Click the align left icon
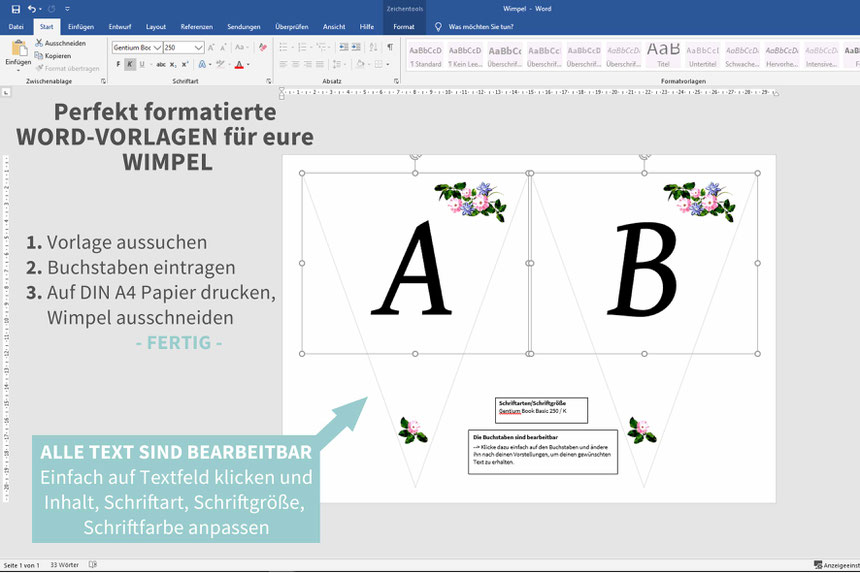The width and height of the screenshot is (860, 573). [283, 64]
